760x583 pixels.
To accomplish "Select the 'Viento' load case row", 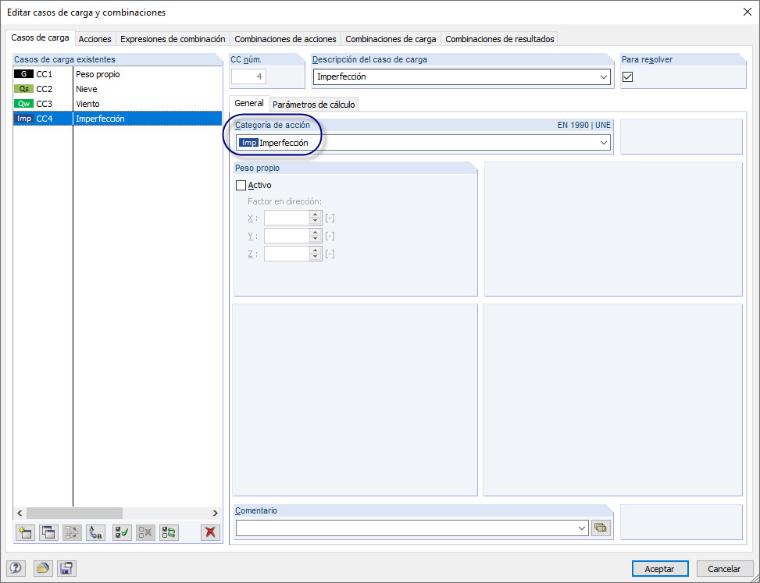I will coord(117,104).
